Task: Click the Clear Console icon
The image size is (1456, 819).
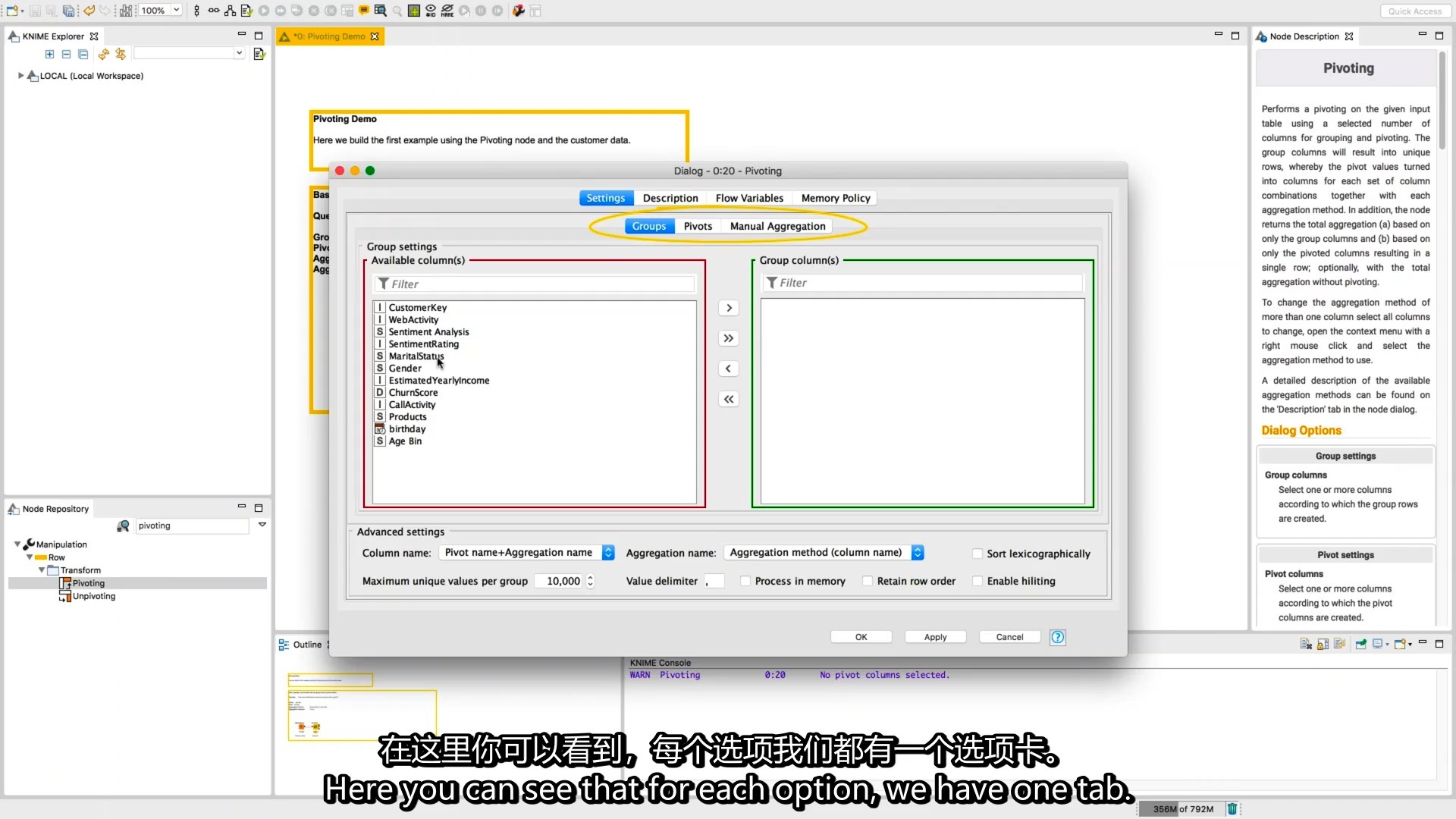Action: click(1306, 644)
